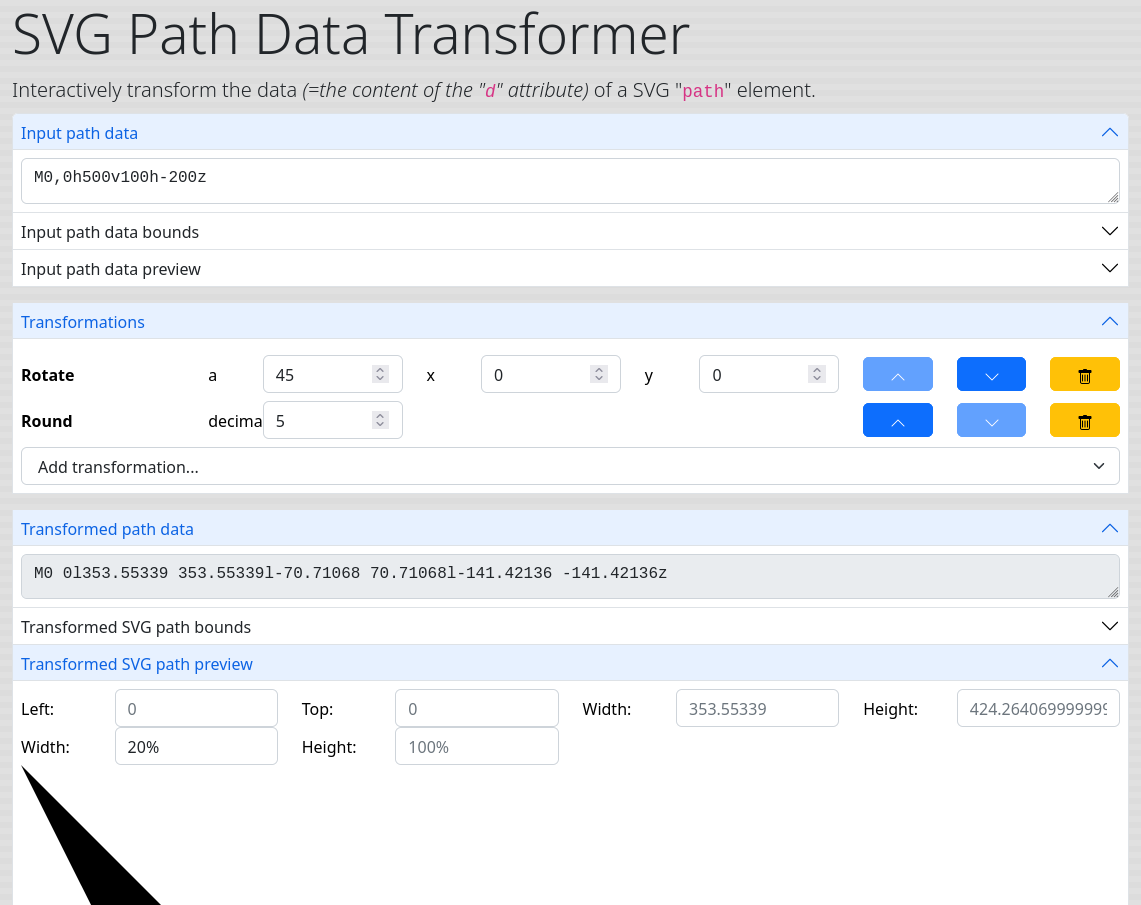The width and height of the screenshot is (1141, 905).
Task: Open the Add transformation dropdown
Action: 570,466
